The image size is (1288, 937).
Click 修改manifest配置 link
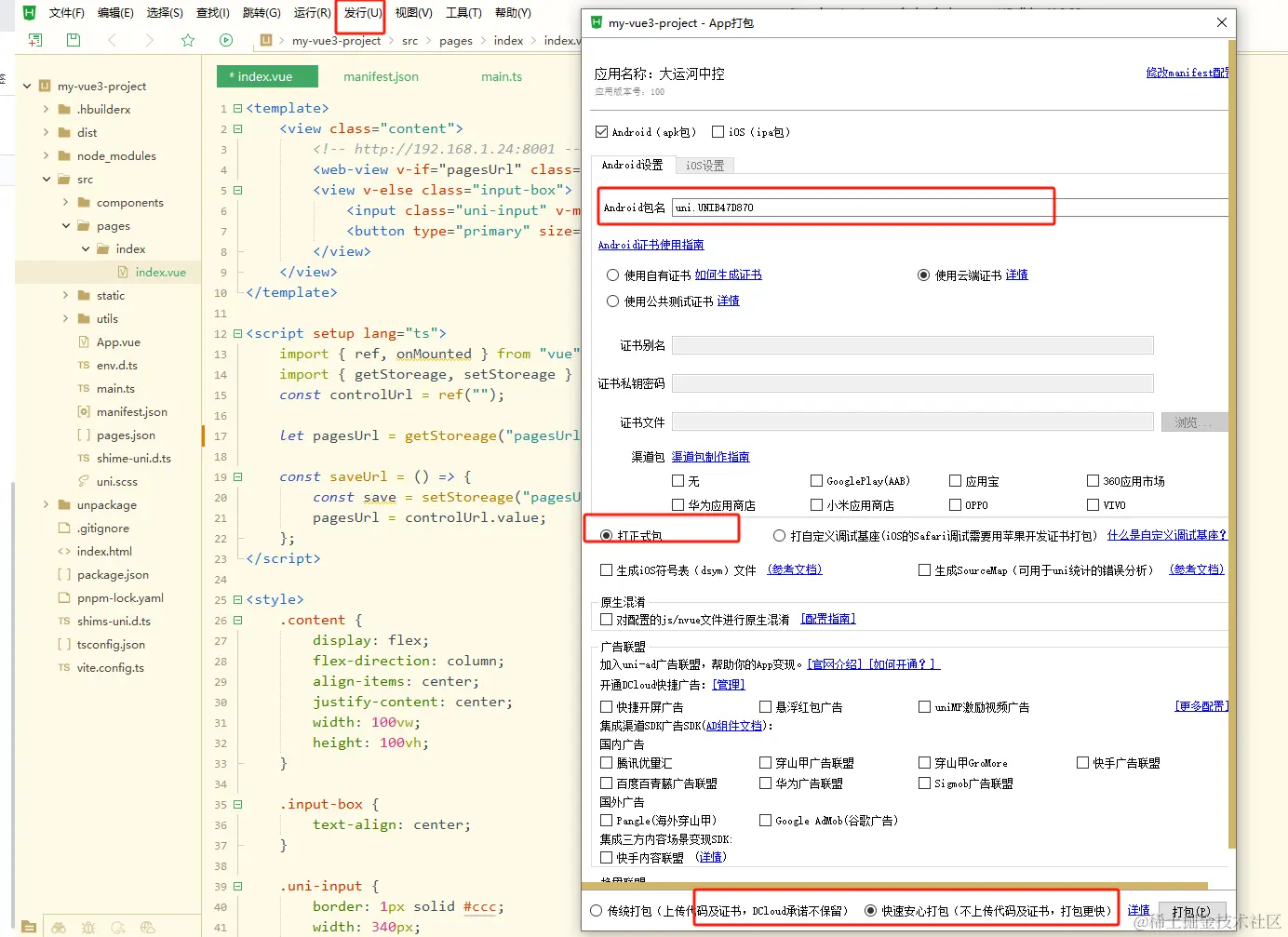coord(1187,73)
